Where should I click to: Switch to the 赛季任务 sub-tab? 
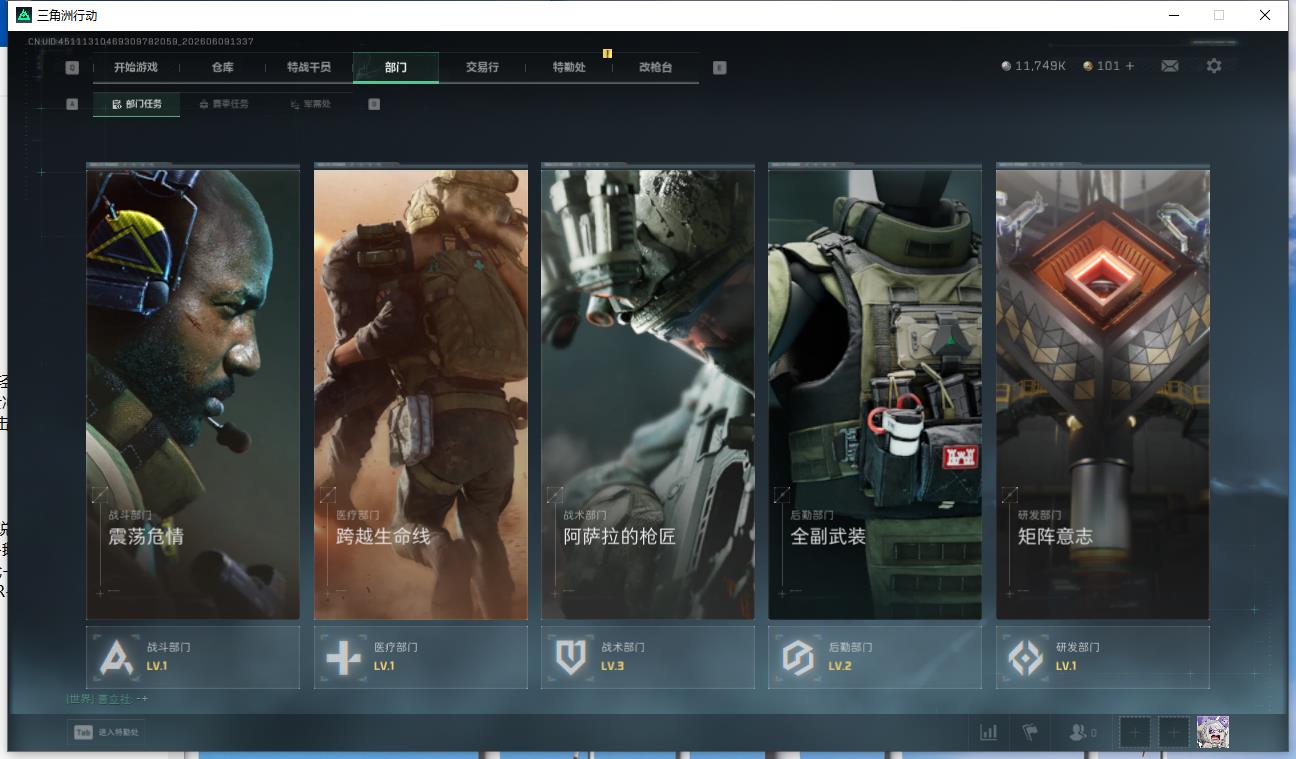[224, 104]
